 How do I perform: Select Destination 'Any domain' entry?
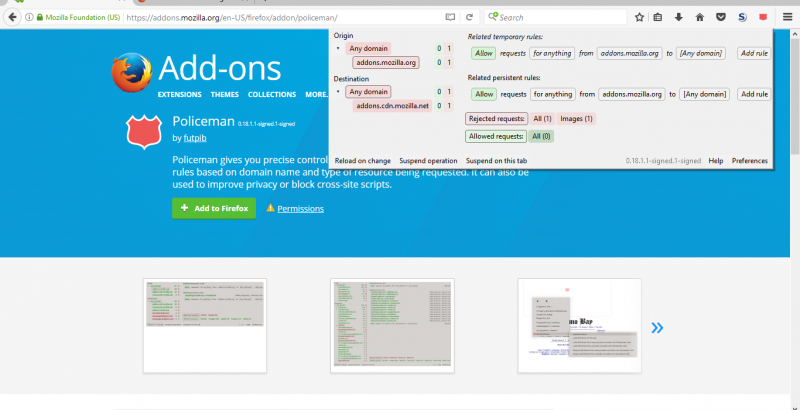[x=368, y=92]
